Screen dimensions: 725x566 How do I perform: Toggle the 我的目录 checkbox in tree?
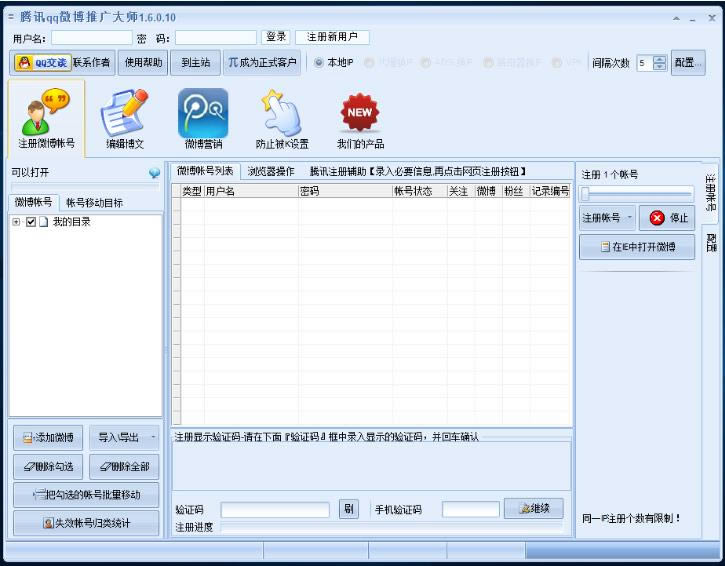pos(30,222)
